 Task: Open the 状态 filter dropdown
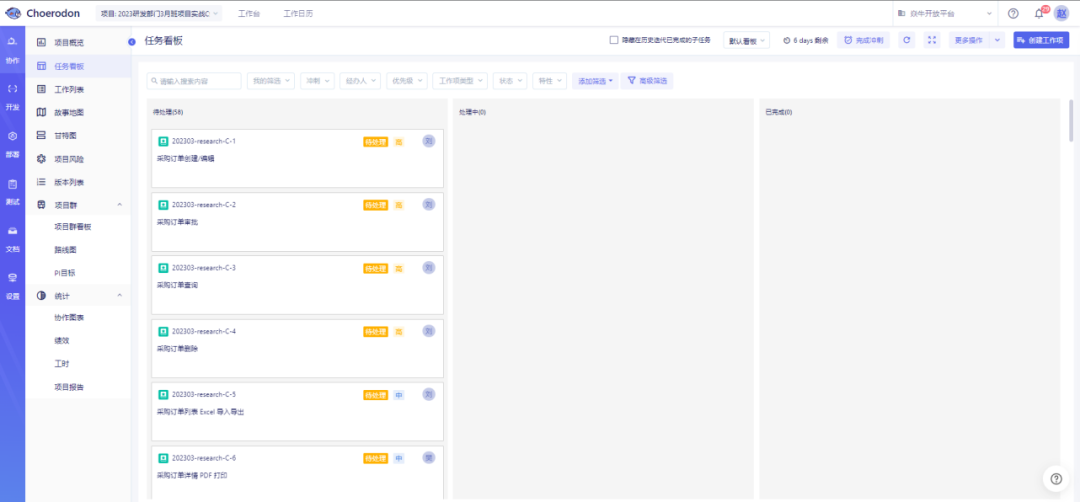click(x=510, y=81)
